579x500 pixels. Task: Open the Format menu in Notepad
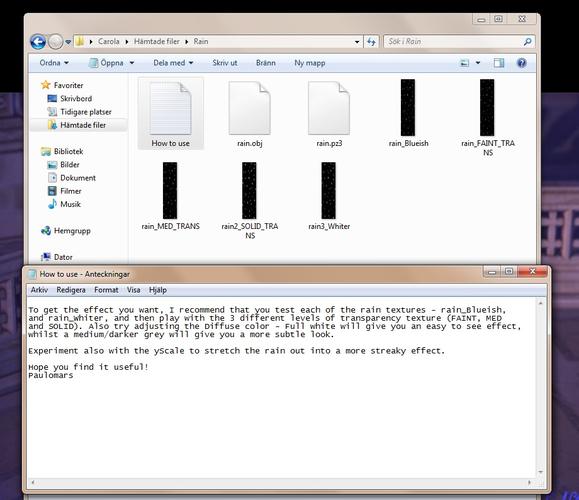(x=106, y=290)
